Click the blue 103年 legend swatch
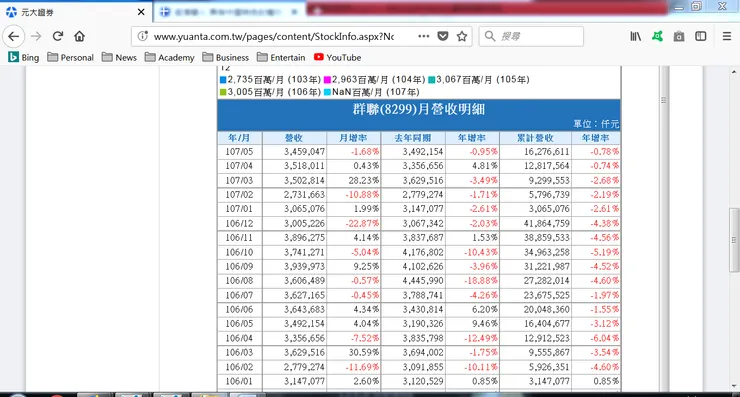Viewport: 740px width, 397px height. pyautogui.click(x=223, y=80)
